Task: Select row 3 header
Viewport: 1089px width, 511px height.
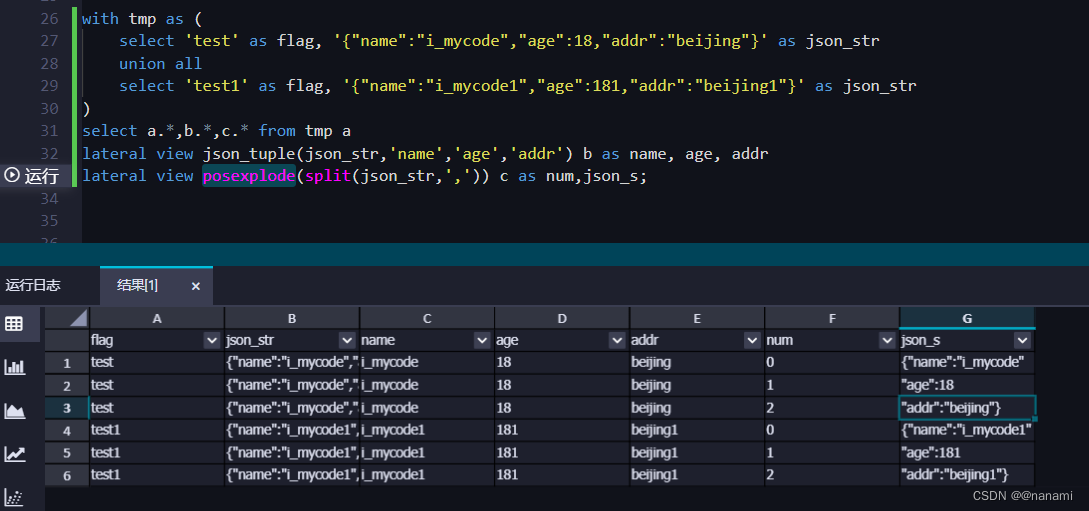Action: (67, 408)
